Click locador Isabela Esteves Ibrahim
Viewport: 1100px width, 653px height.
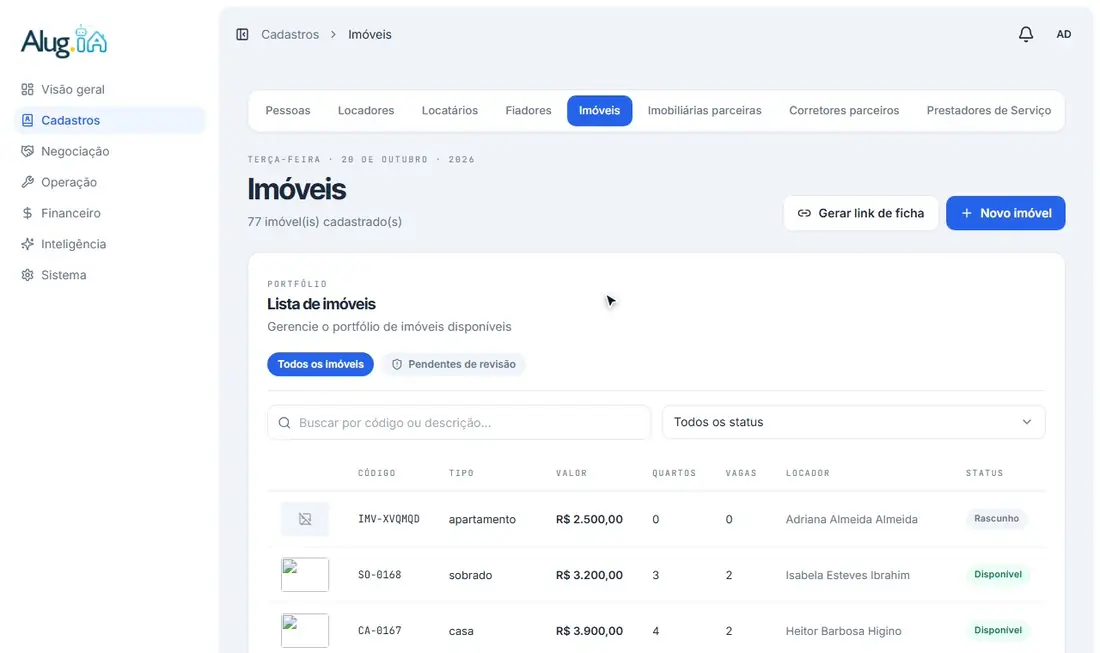847,575
